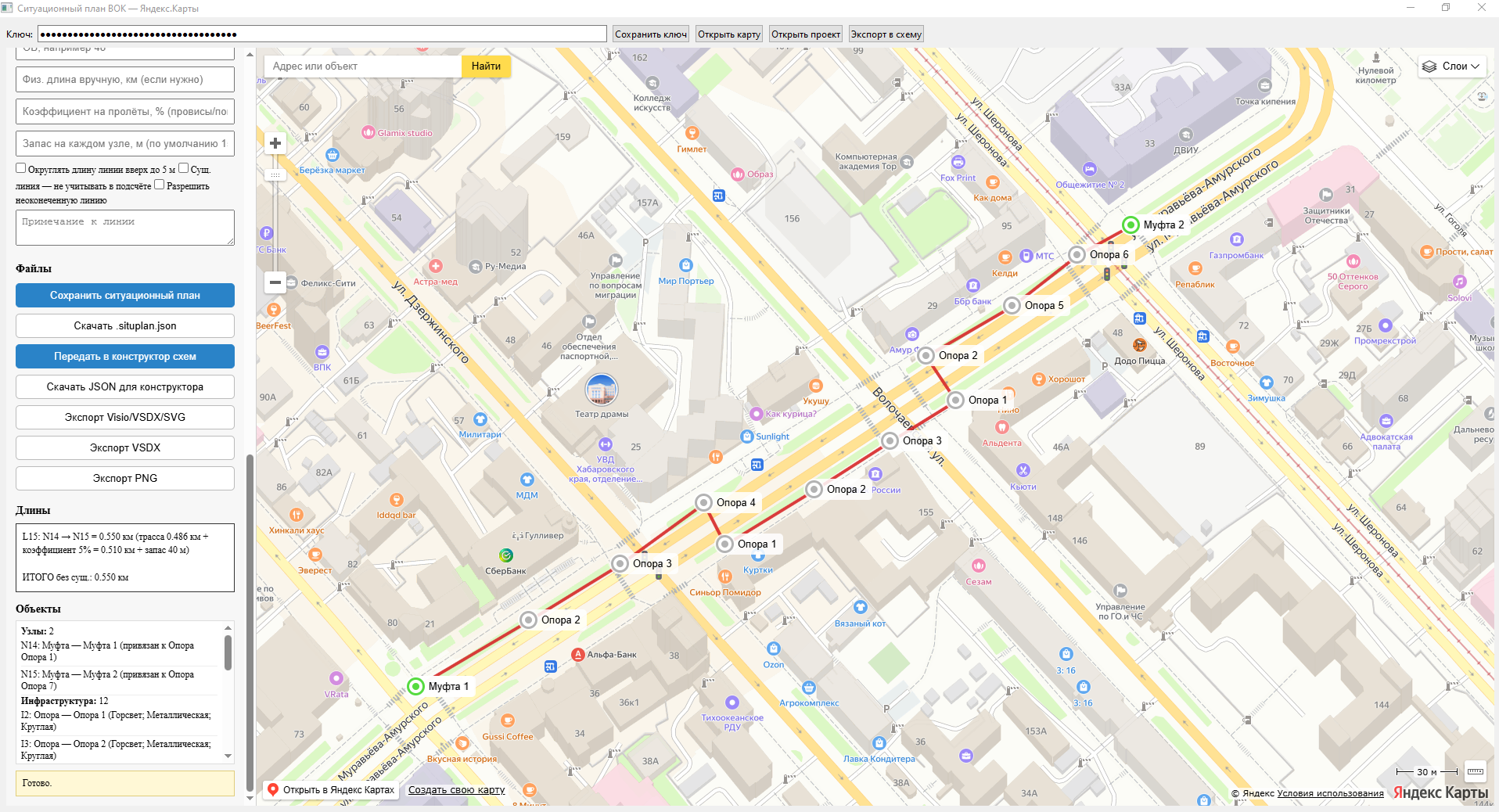1499x812 pixels.
Task: Click the Милитари shop marker
Action: tap(480, 419)
